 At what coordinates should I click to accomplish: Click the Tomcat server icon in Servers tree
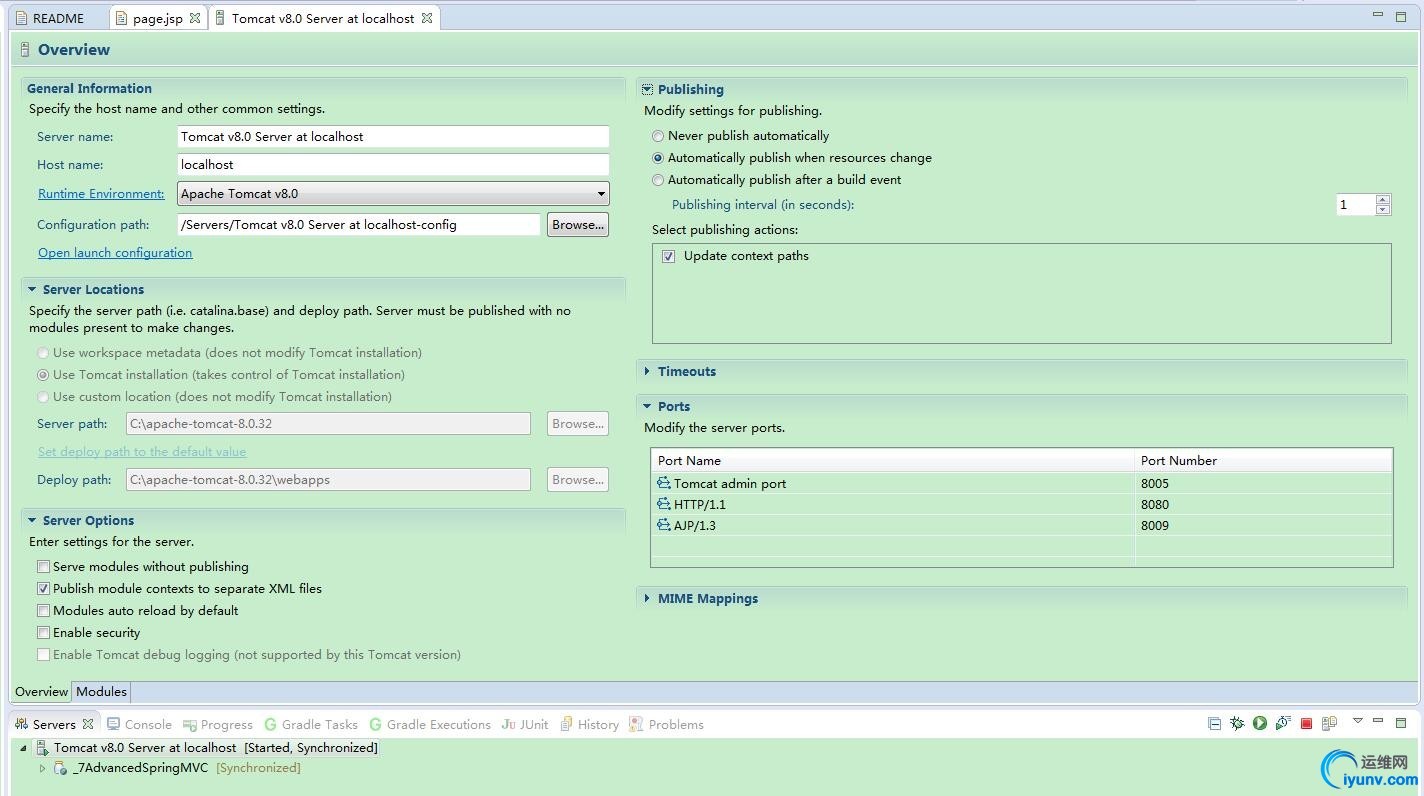[42, 747]
